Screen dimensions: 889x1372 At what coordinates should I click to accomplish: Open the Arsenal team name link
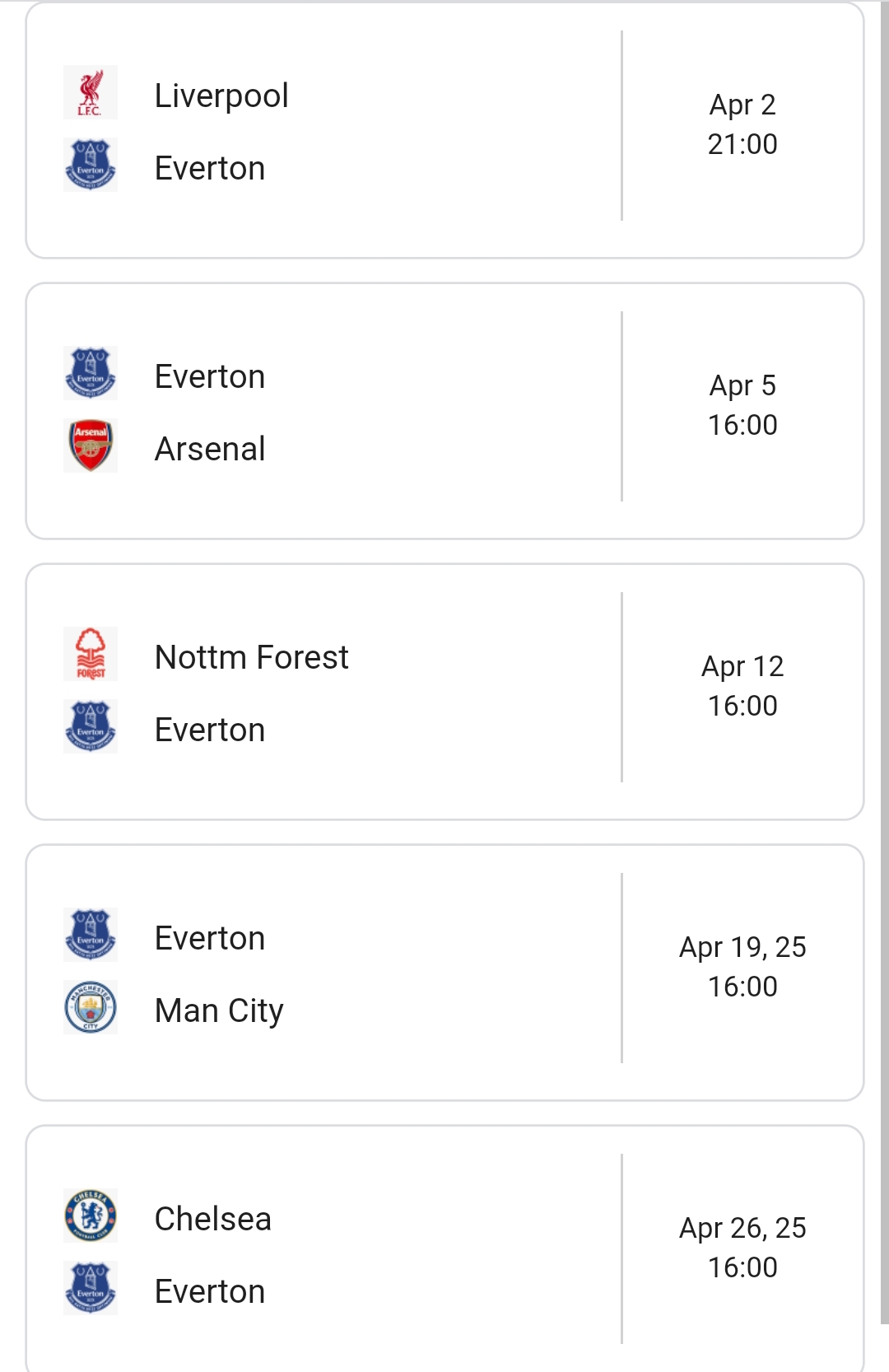pos(210,449)
